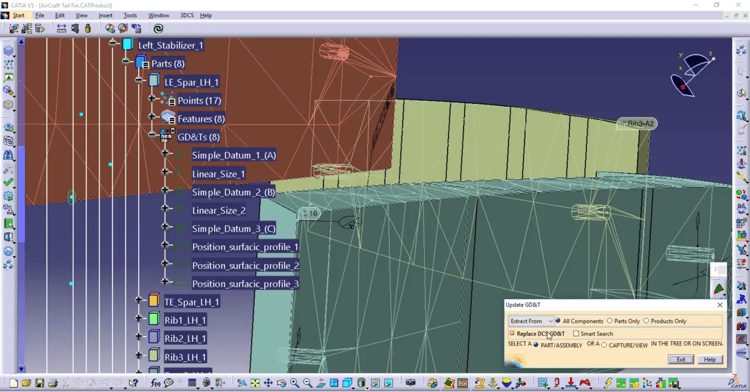Expand the Simple_Datum_1_(A) node
Screen dimensions: 750x392
click(x=165, y=153)
